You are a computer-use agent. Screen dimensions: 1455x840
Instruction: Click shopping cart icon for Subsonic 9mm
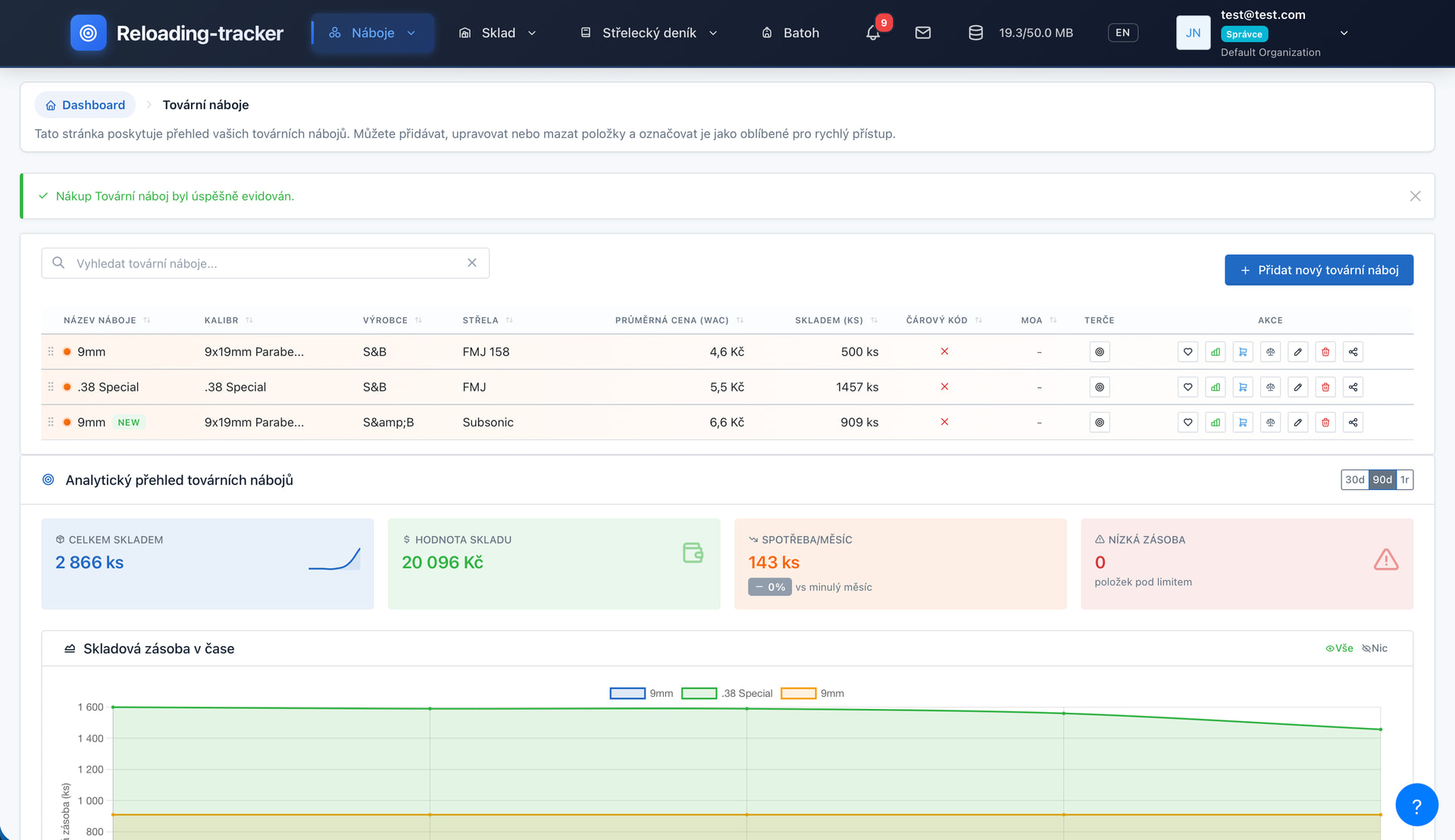tap(1243, 423)
